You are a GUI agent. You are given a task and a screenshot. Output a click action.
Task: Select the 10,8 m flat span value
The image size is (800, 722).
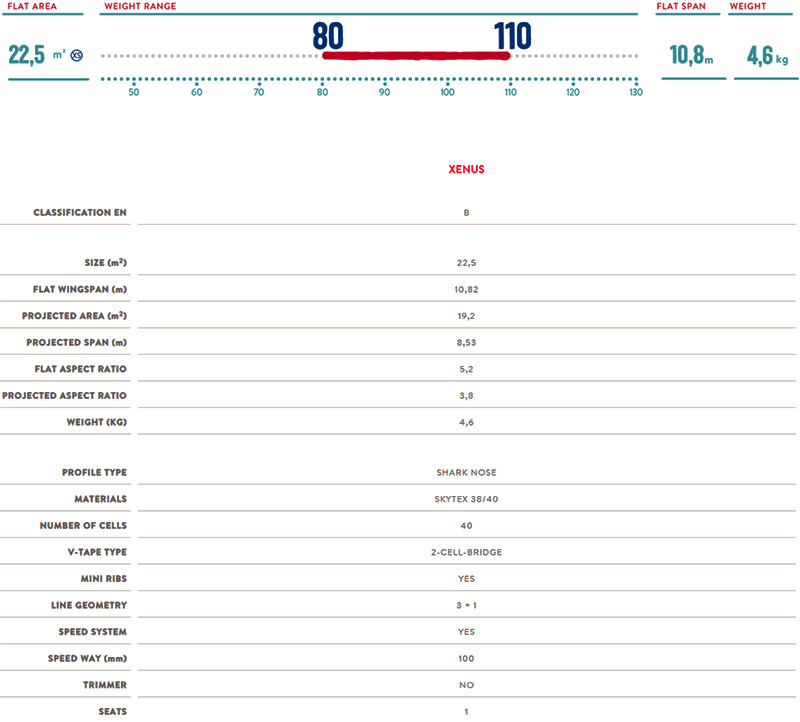(x=691, y=55)
